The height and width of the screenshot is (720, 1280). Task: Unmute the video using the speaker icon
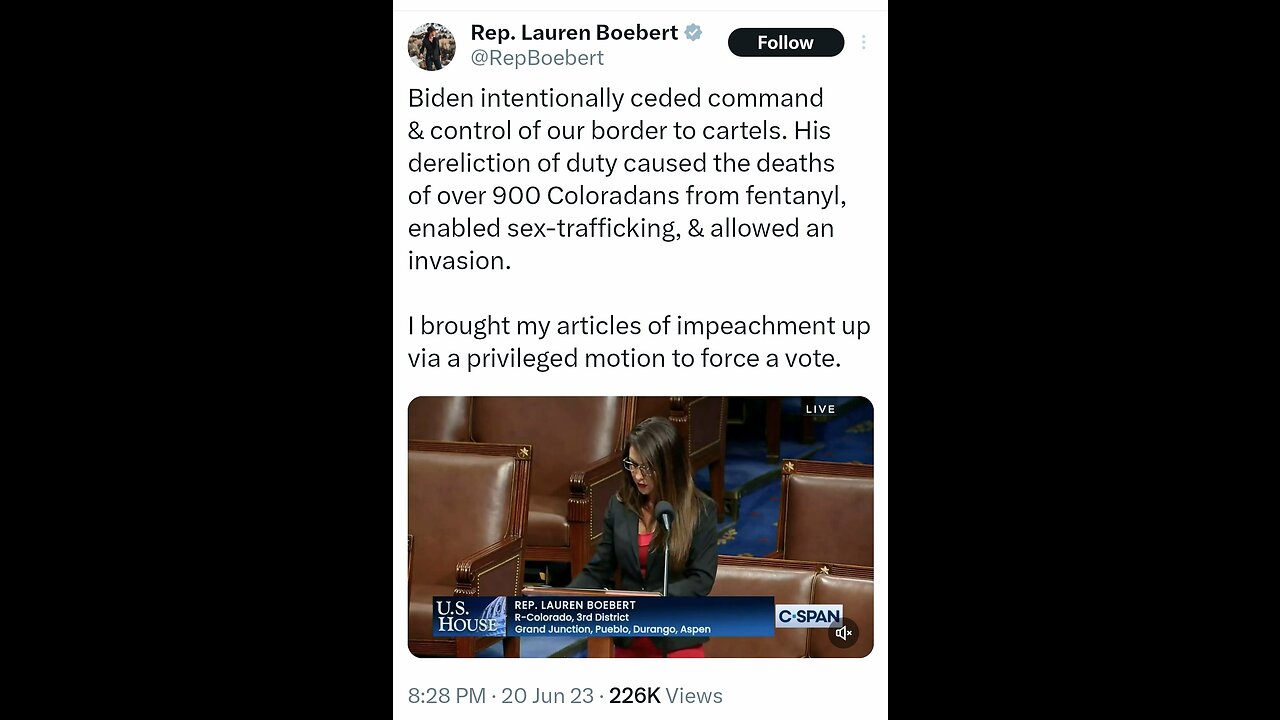843,632
